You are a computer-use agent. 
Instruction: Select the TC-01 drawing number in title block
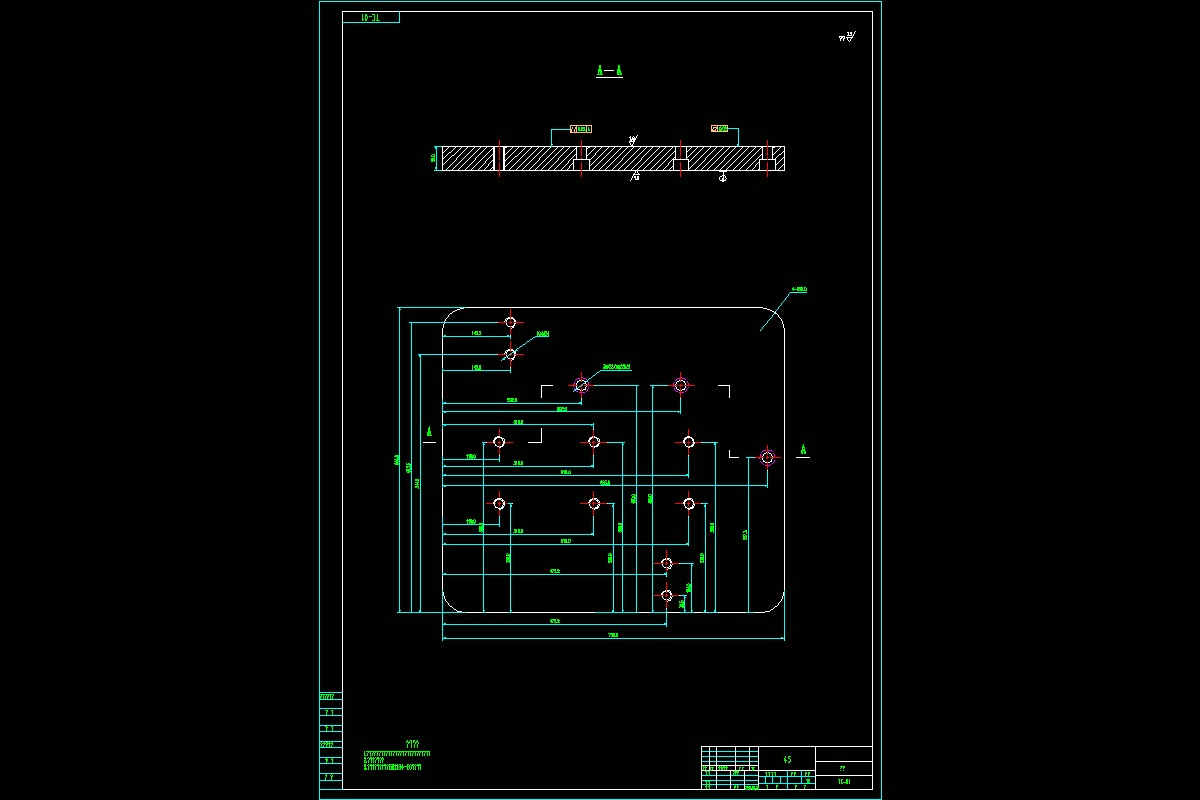coord(844,782)
